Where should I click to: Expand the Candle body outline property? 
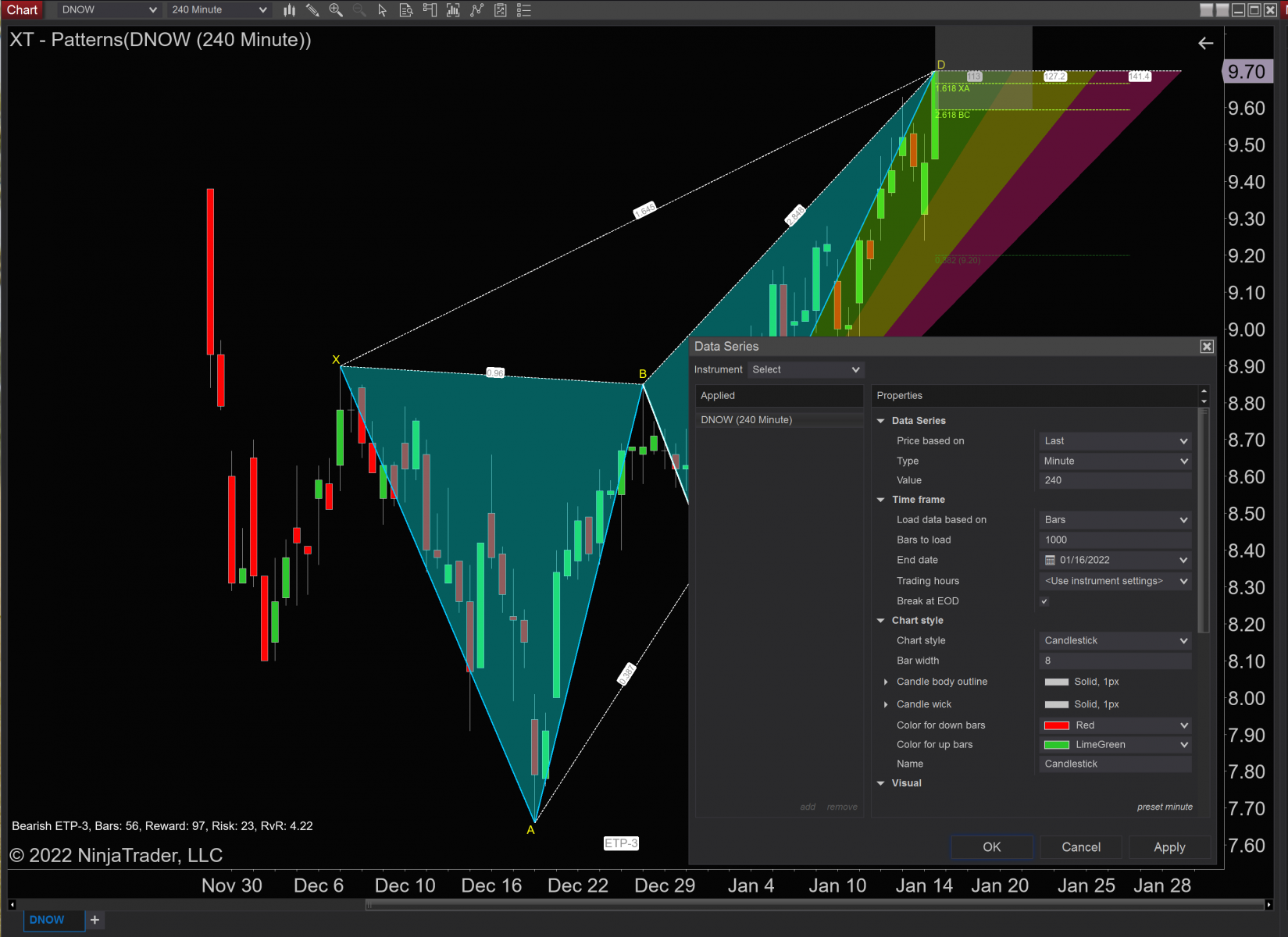pos(886,682)
